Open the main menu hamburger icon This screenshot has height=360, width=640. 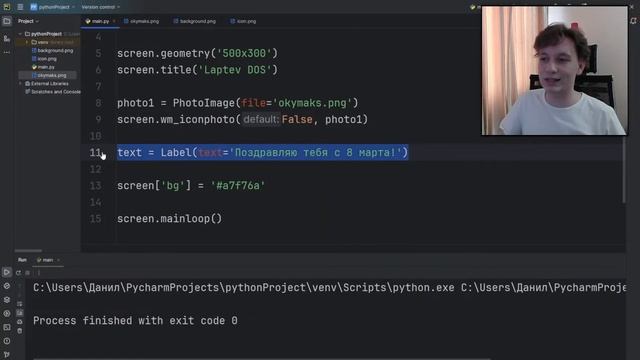20,7
